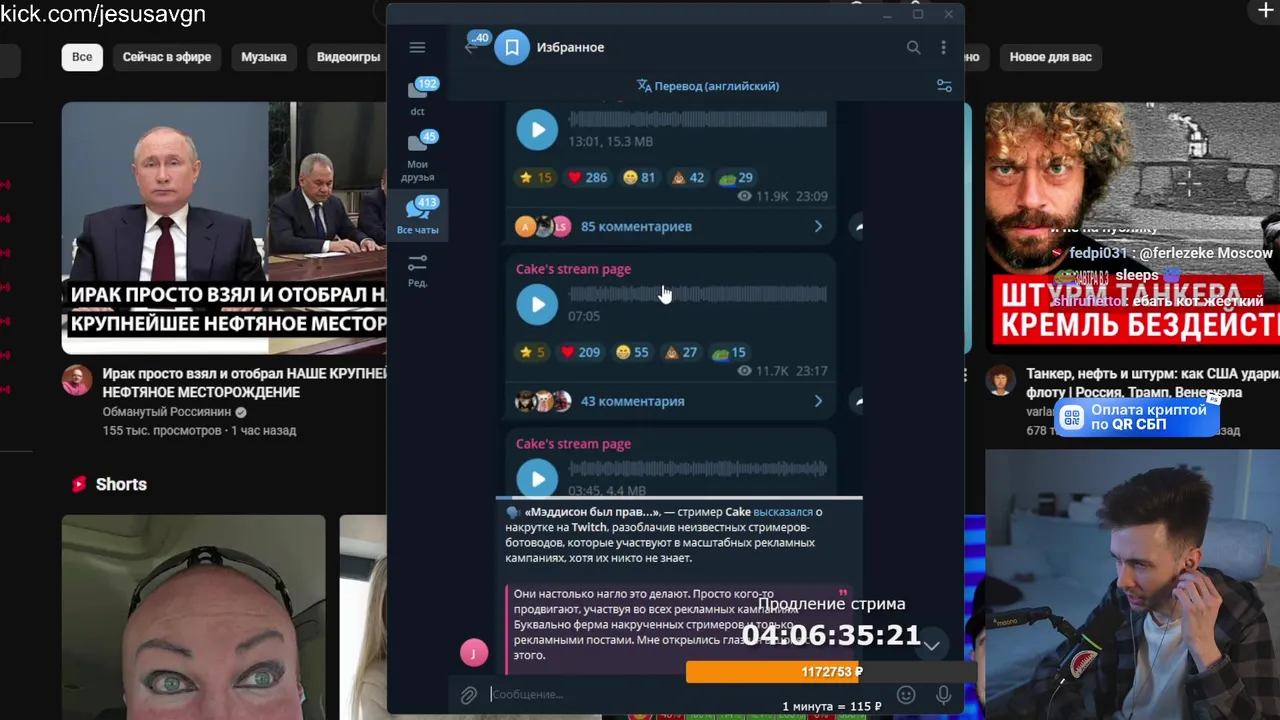The width and height of the screenshot is (1280, 720).
Task: Toggle the heart reaction with 209
Action: pyautogui.click(x=580, y=352)
